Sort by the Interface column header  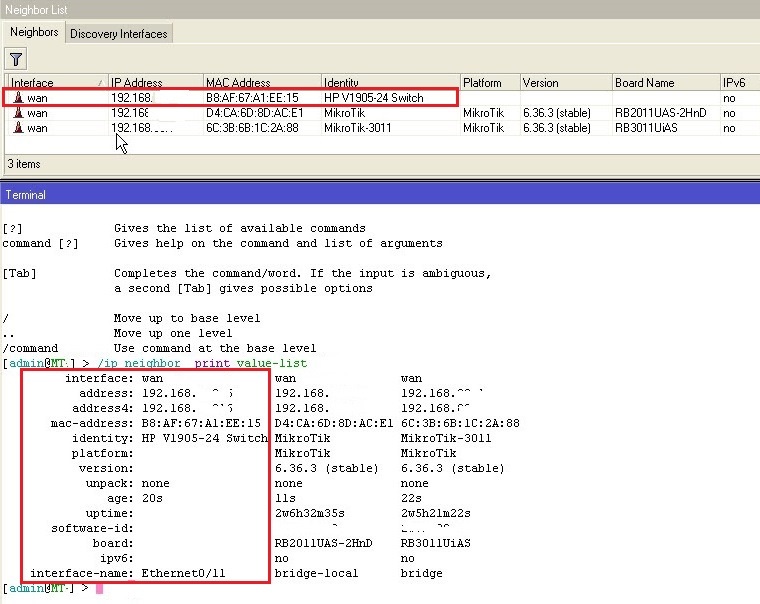pyautogui.click(x=56, y=82)
